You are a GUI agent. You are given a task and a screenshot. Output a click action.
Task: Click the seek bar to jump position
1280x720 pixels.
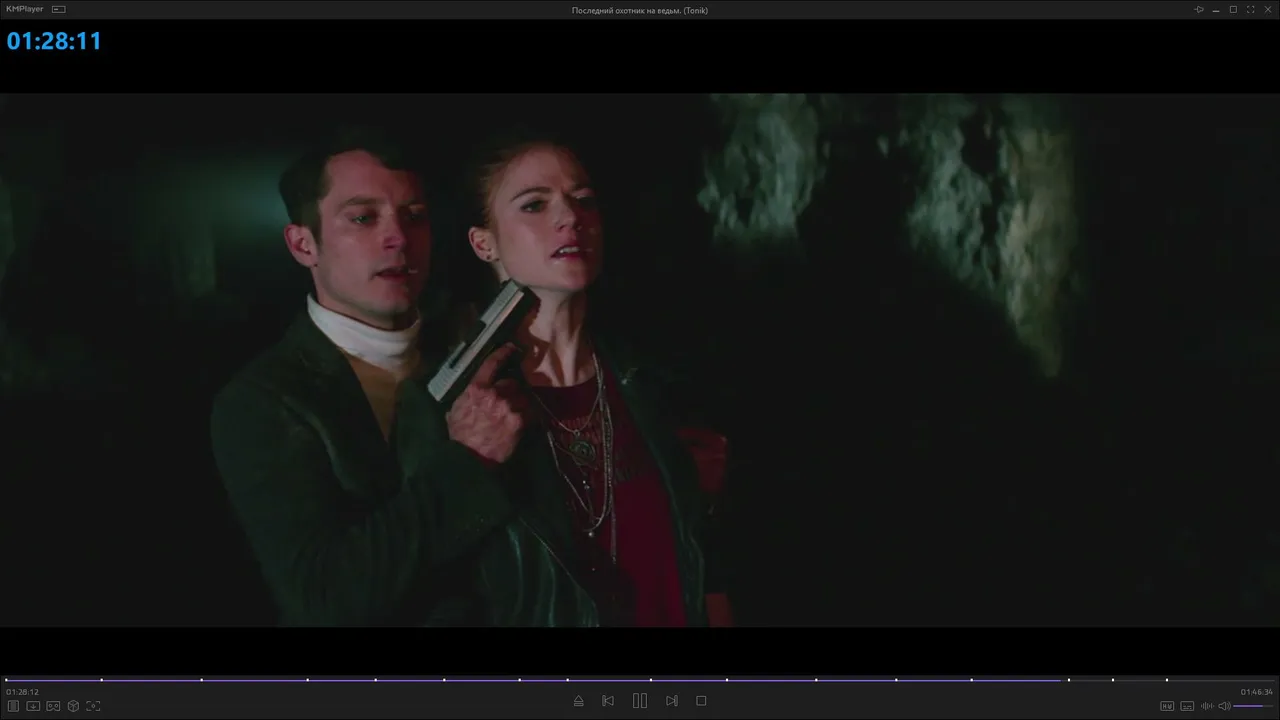tap(640, 680)
